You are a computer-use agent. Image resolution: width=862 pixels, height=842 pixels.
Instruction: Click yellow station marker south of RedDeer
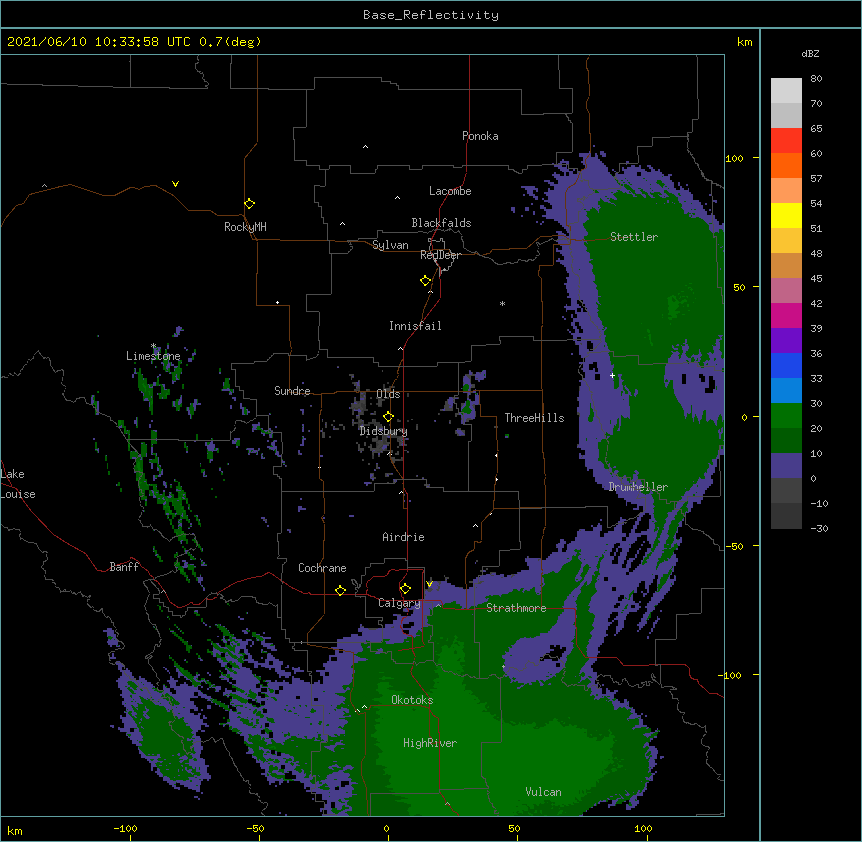pyautogui.click(x=426, y=281)
